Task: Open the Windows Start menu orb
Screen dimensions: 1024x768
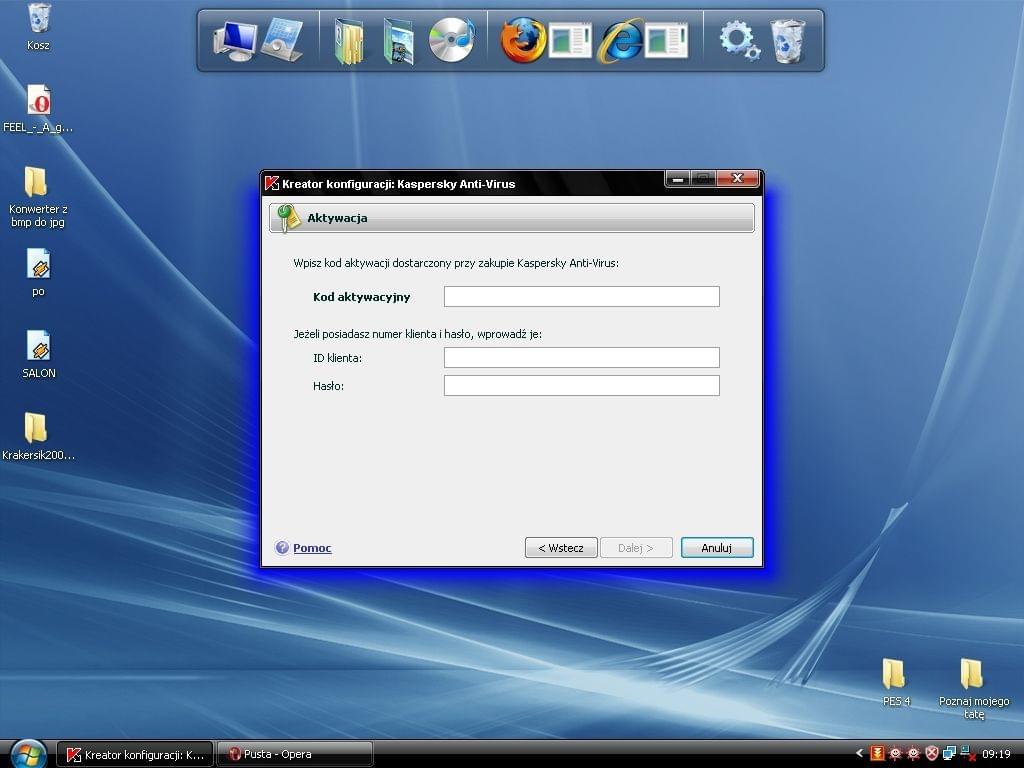Action: pos(28,754)
